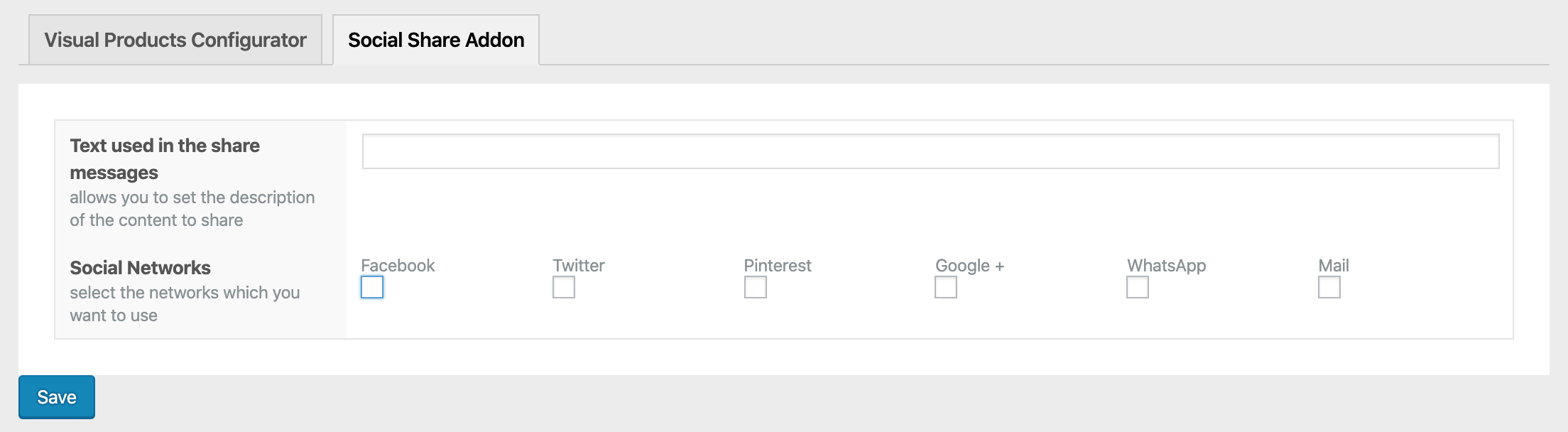
Task: Enable the Facebook checkbox
Action: (372, 287)
